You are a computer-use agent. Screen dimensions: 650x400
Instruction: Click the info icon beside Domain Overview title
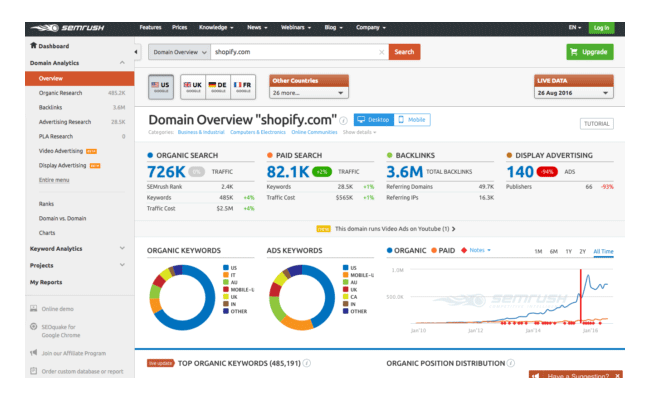pos(343,121)
